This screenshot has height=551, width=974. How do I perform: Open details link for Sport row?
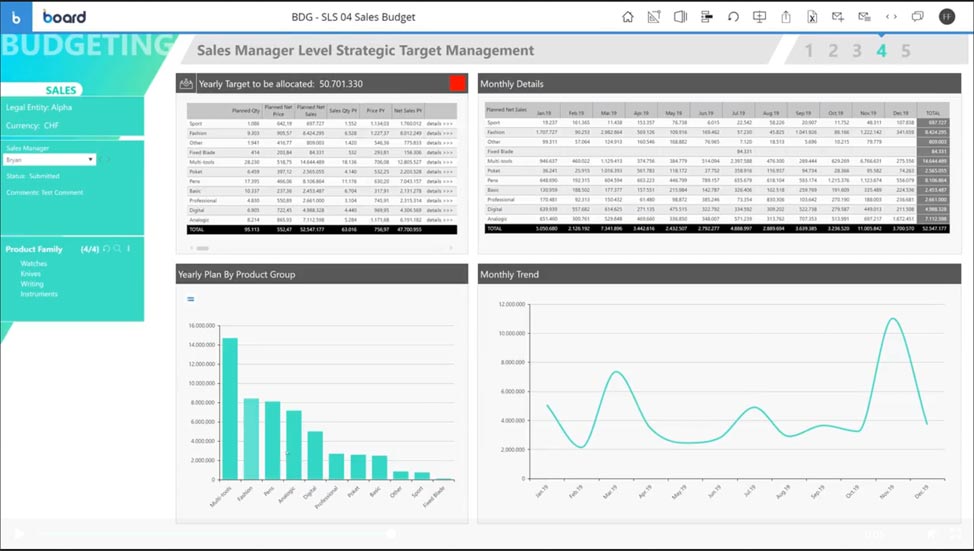click(440, 124)
